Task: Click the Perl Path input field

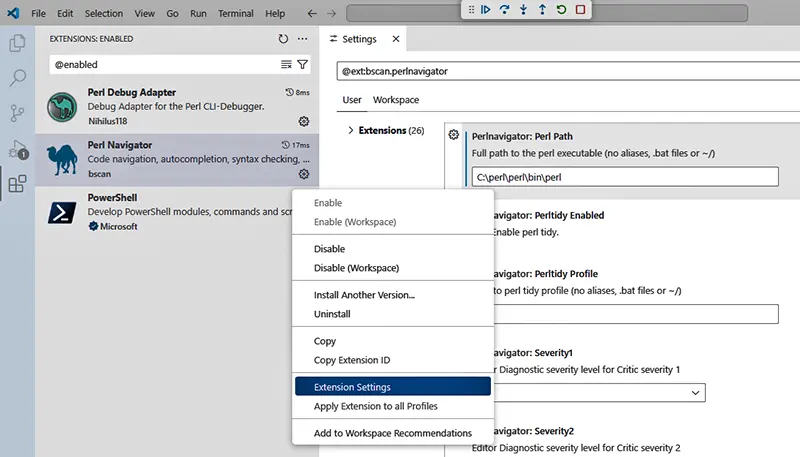Action: pyautogui.click(x=625, y=177)
